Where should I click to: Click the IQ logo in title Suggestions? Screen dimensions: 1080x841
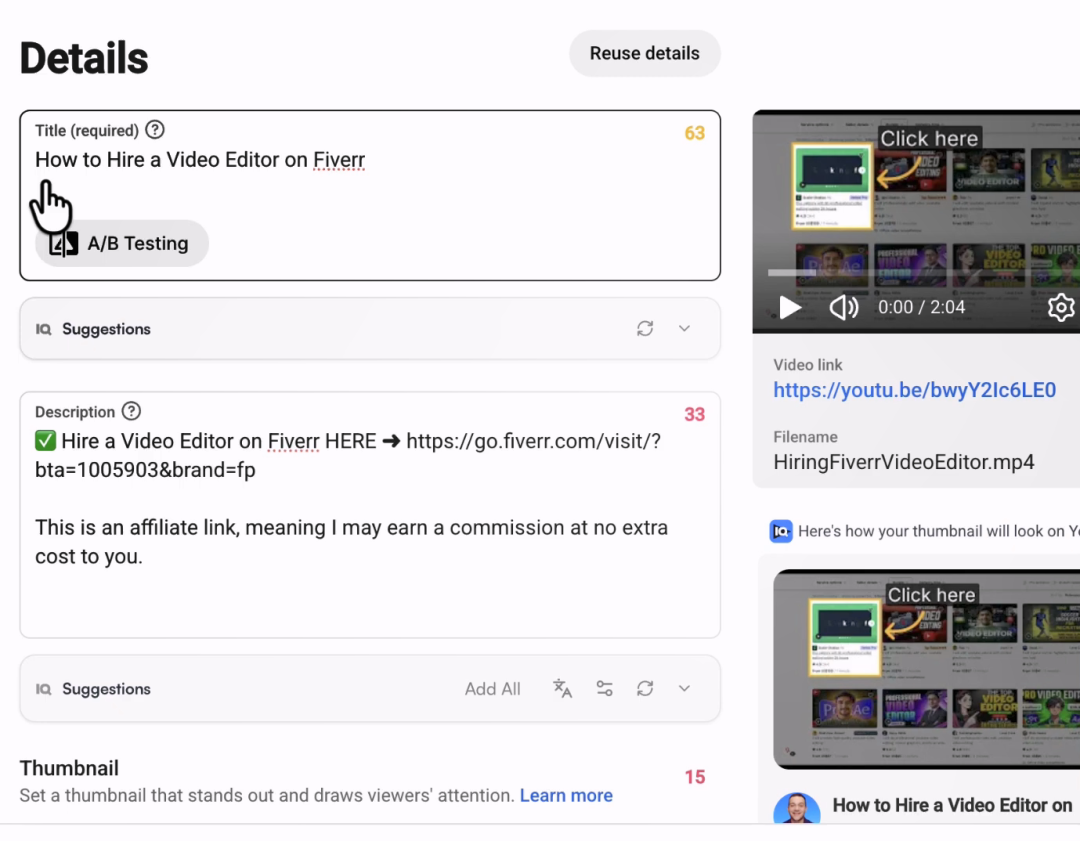pos(43,329)
